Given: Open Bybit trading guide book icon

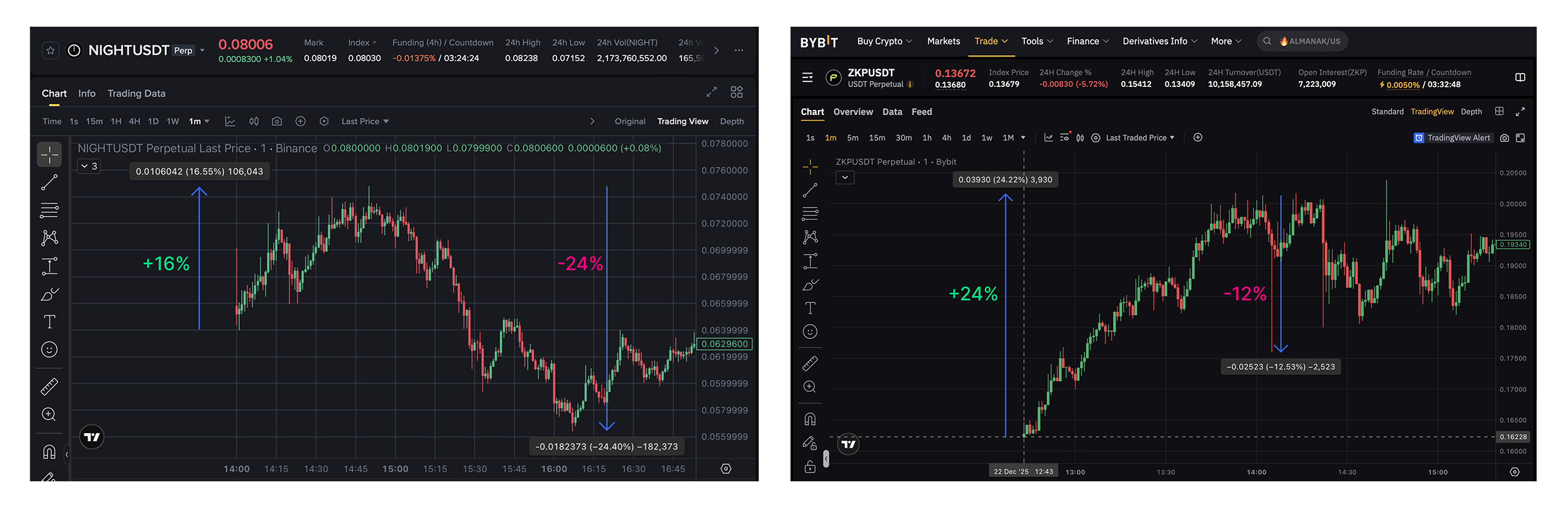Looking at the screenshot, I should tap(1520, 77).
